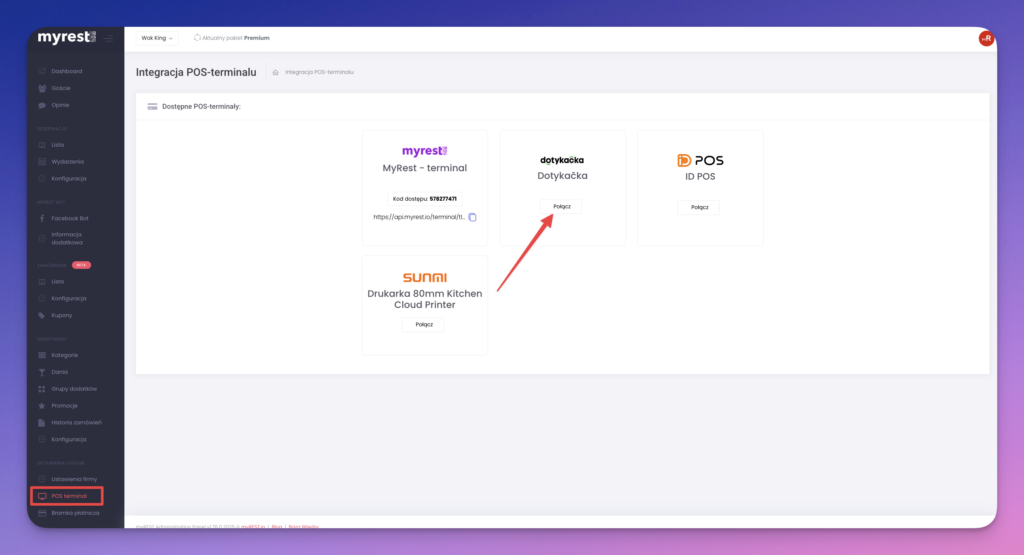
Task: Click the Facebook Bot icon
Action: pyautogui.click(x=42, y=219)
